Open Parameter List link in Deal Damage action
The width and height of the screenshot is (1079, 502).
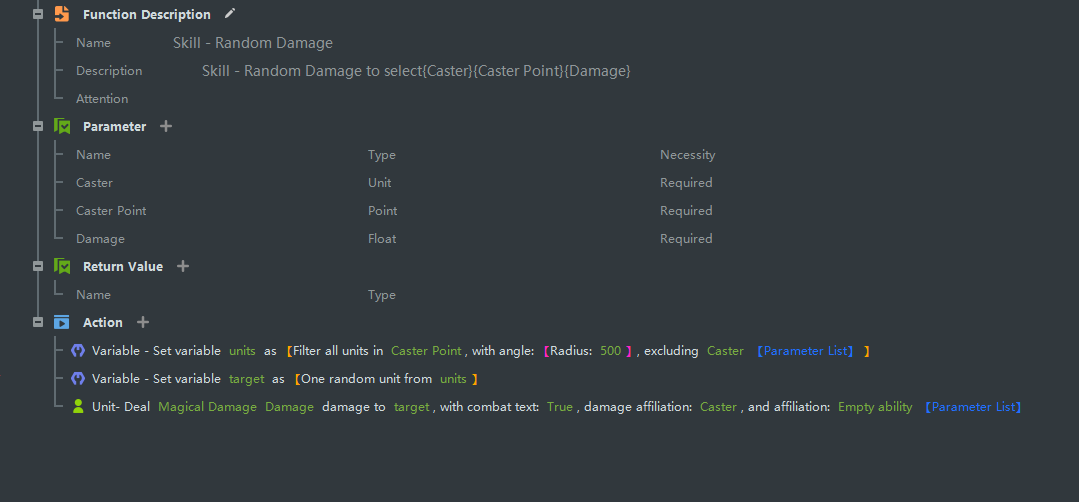click(972, 407)
